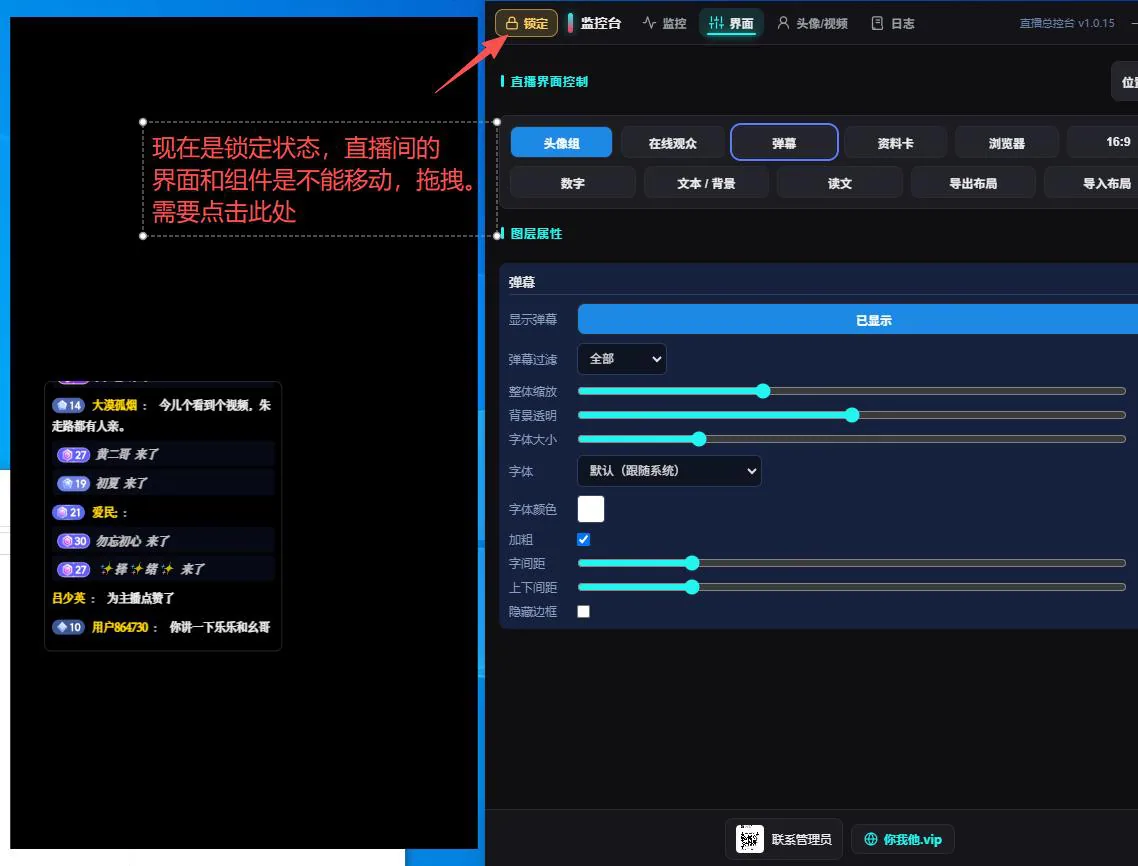The width and height of the screenshot is (1138, 866).
Task: Open the 字体 默认(跟随系统) dropdown
Action: point(669,470)
